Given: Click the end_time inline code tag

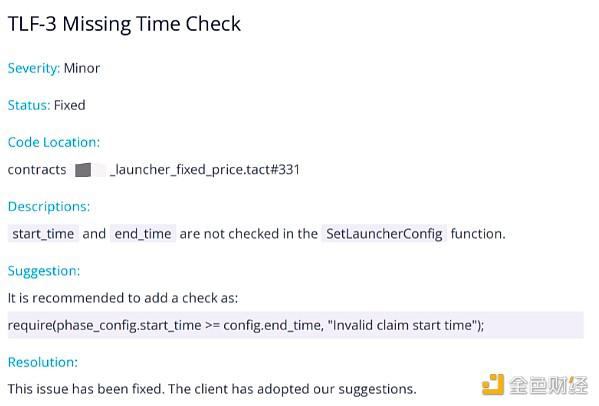Looking at the screenshot, I should pyautogui.click(x=143, y=233).
